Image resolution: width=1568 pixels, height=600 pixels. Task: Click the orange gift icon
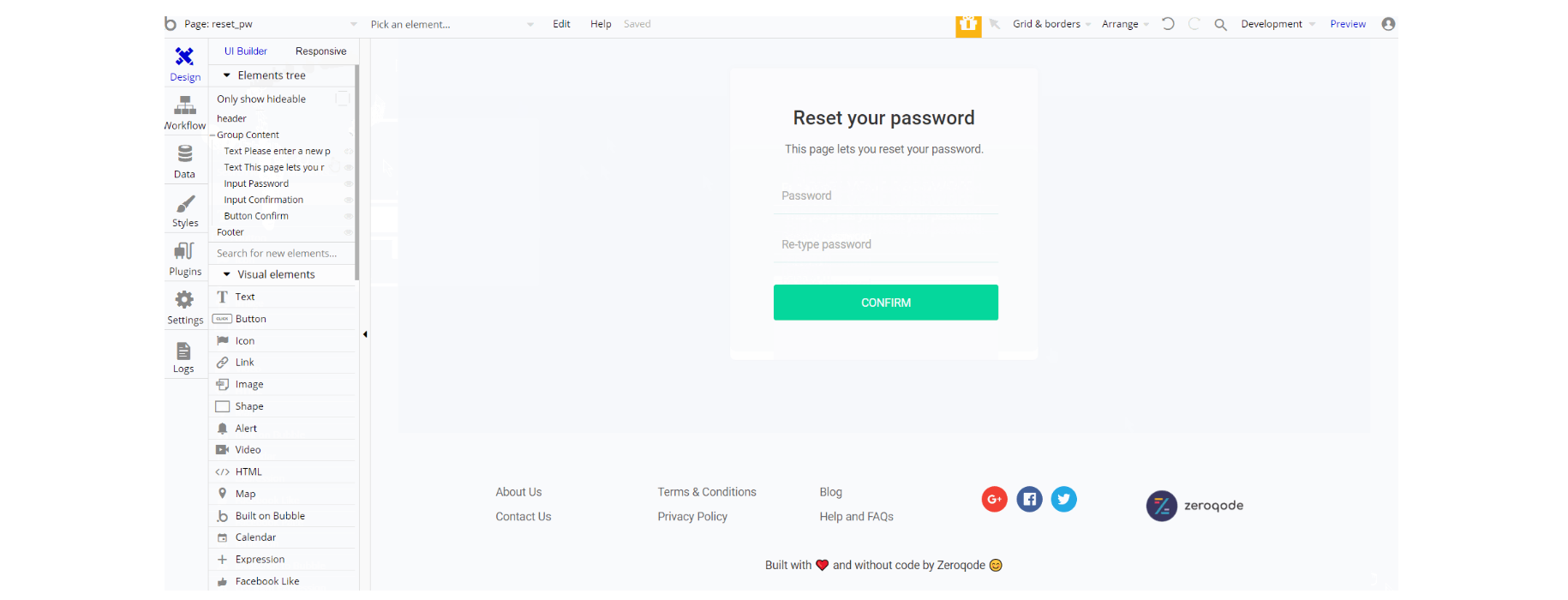pos(968,25)
